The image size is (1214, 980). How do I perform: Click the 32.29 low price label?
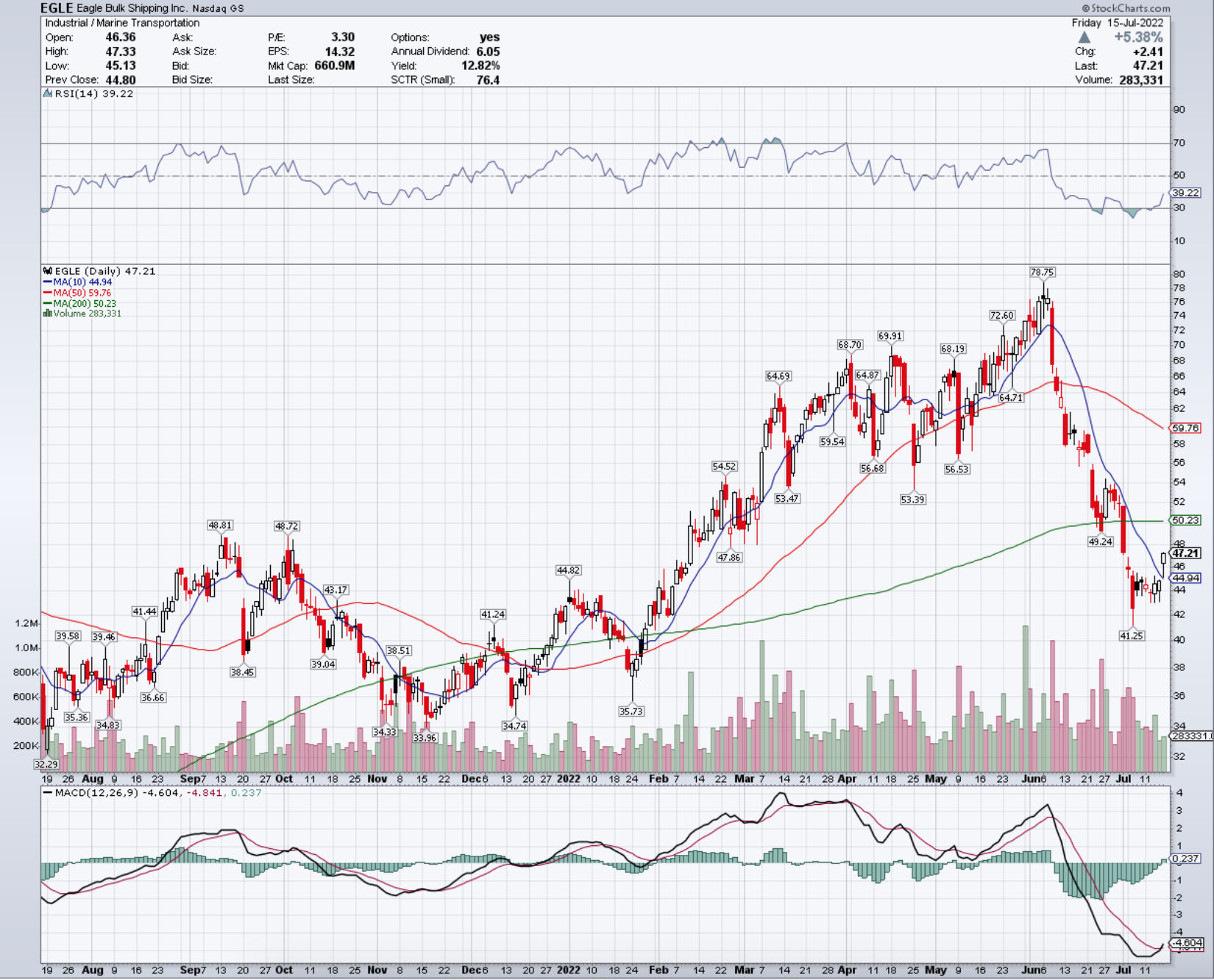46,764
